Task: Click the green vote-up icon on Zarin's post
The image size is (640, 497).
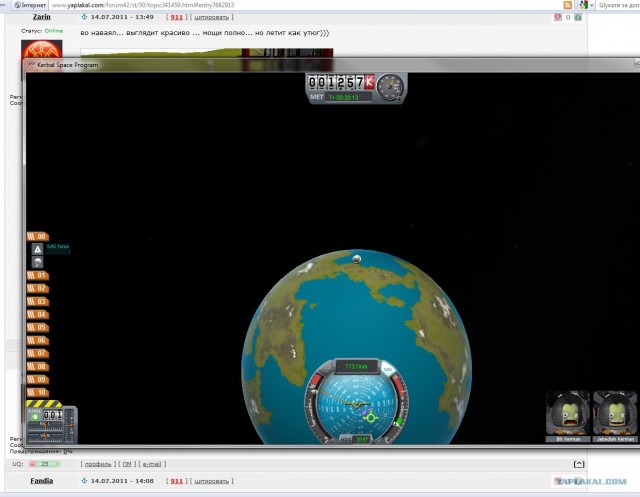Action: (578, 17)
